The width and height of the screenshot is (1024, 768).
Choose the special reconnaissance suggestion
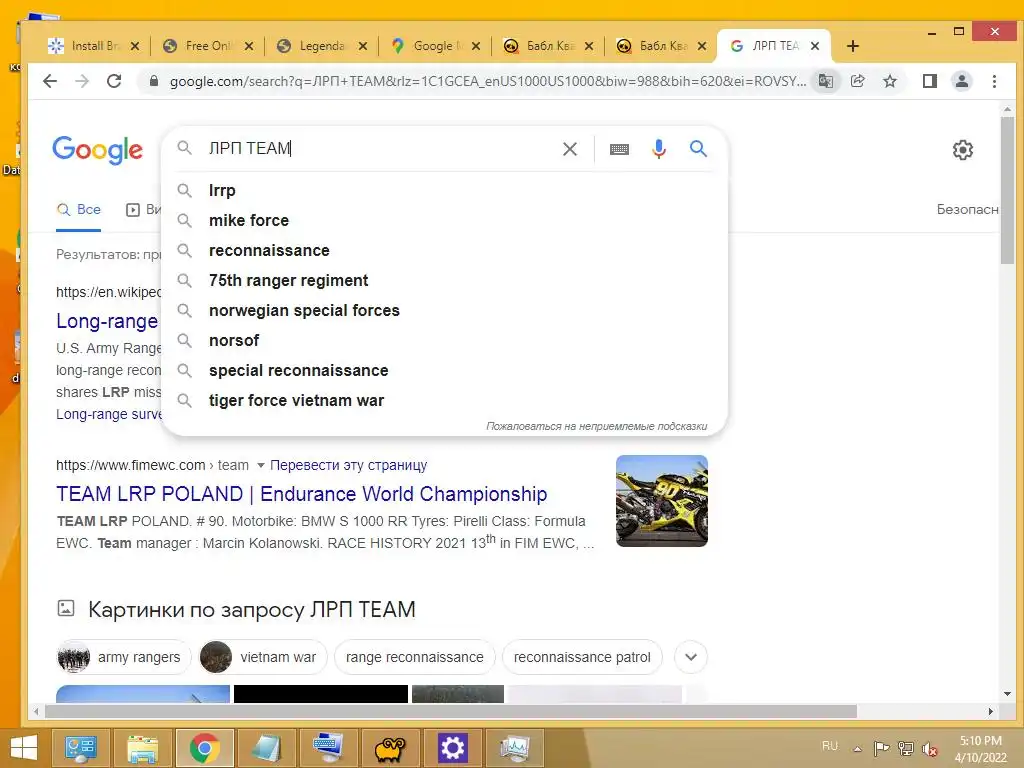444,371
